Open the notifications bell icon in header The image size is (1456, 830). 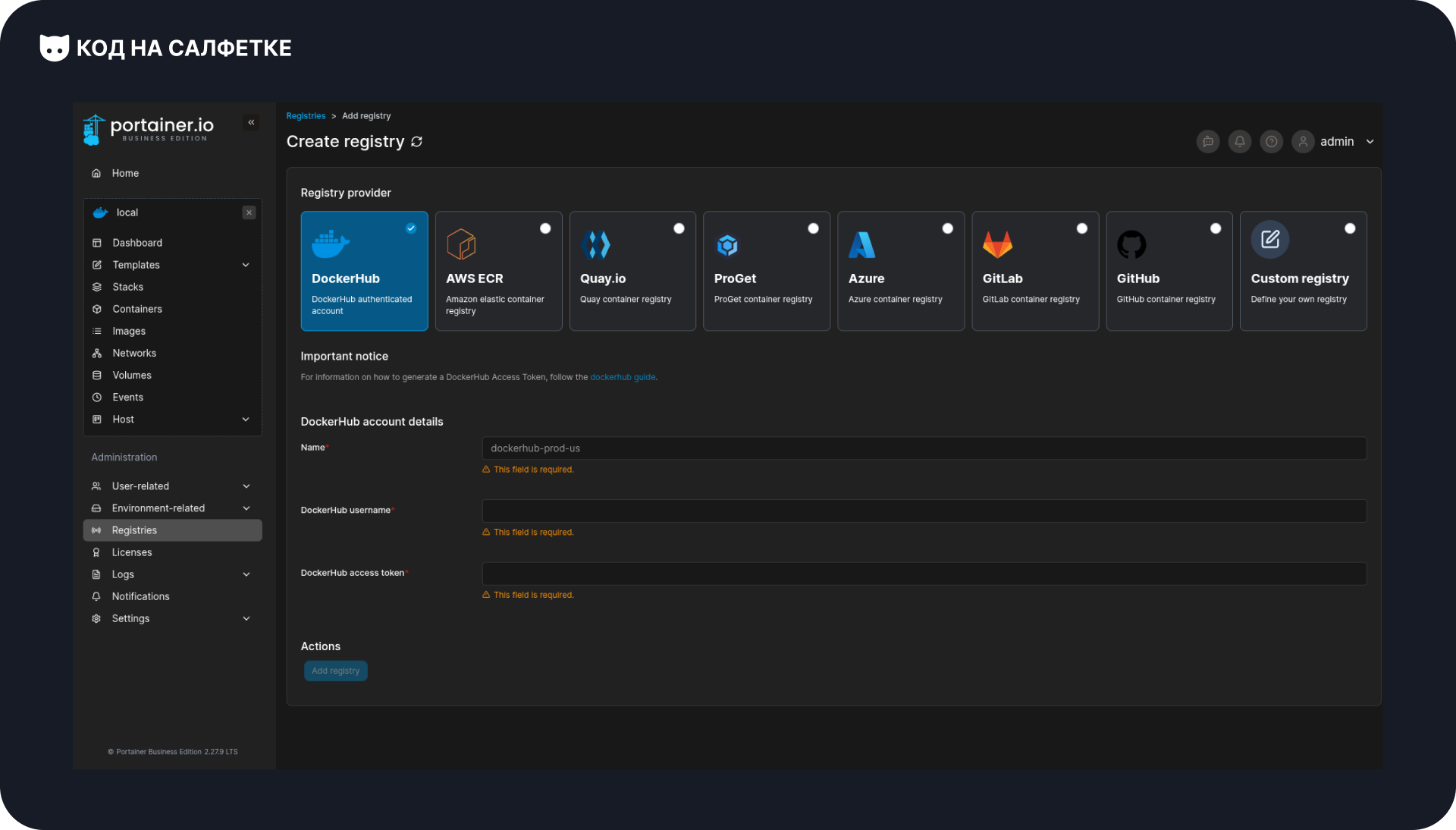(x=1240, y=142)
